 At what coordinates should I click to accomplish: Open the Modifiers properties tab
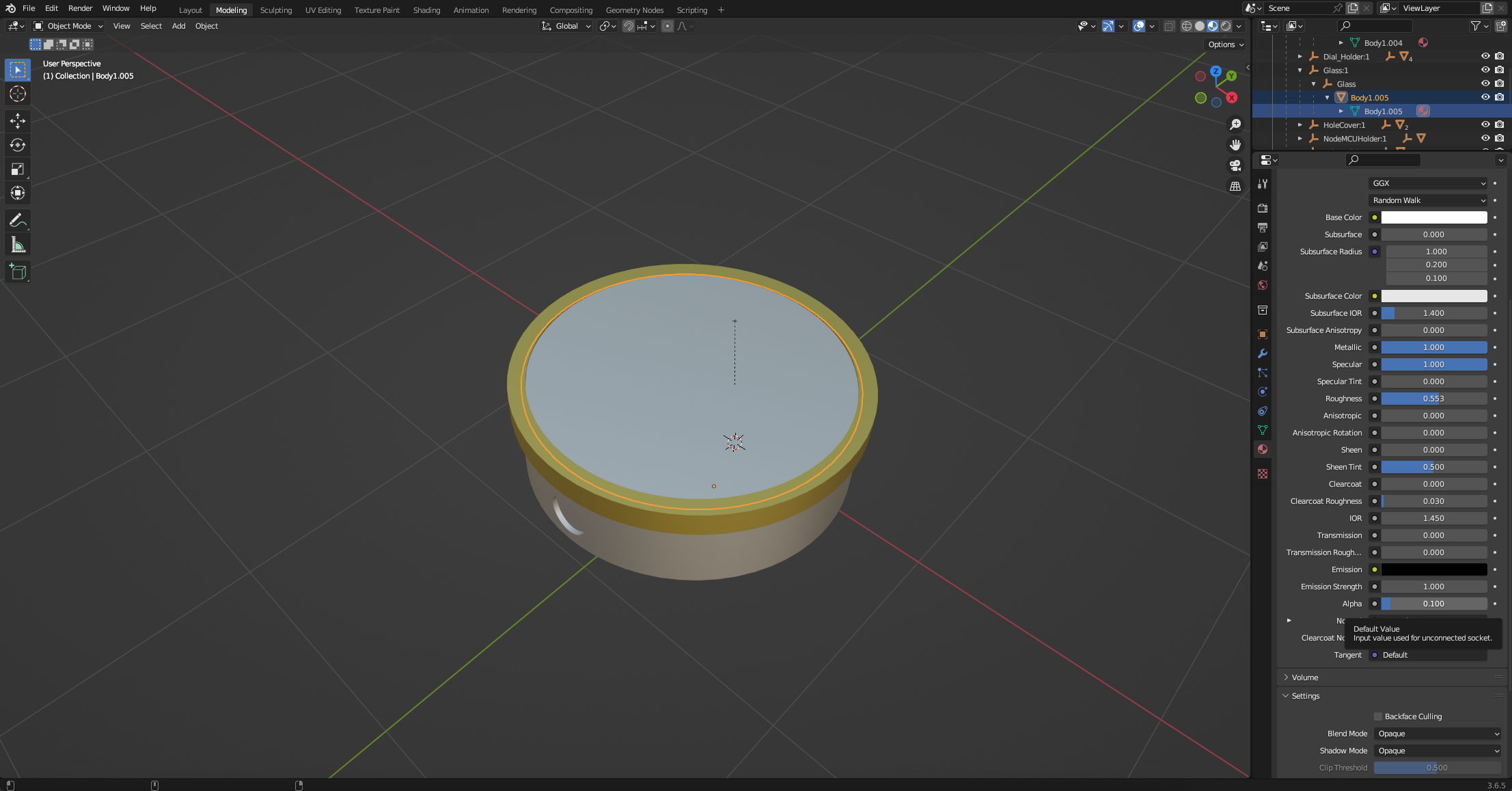[1263, 353]
